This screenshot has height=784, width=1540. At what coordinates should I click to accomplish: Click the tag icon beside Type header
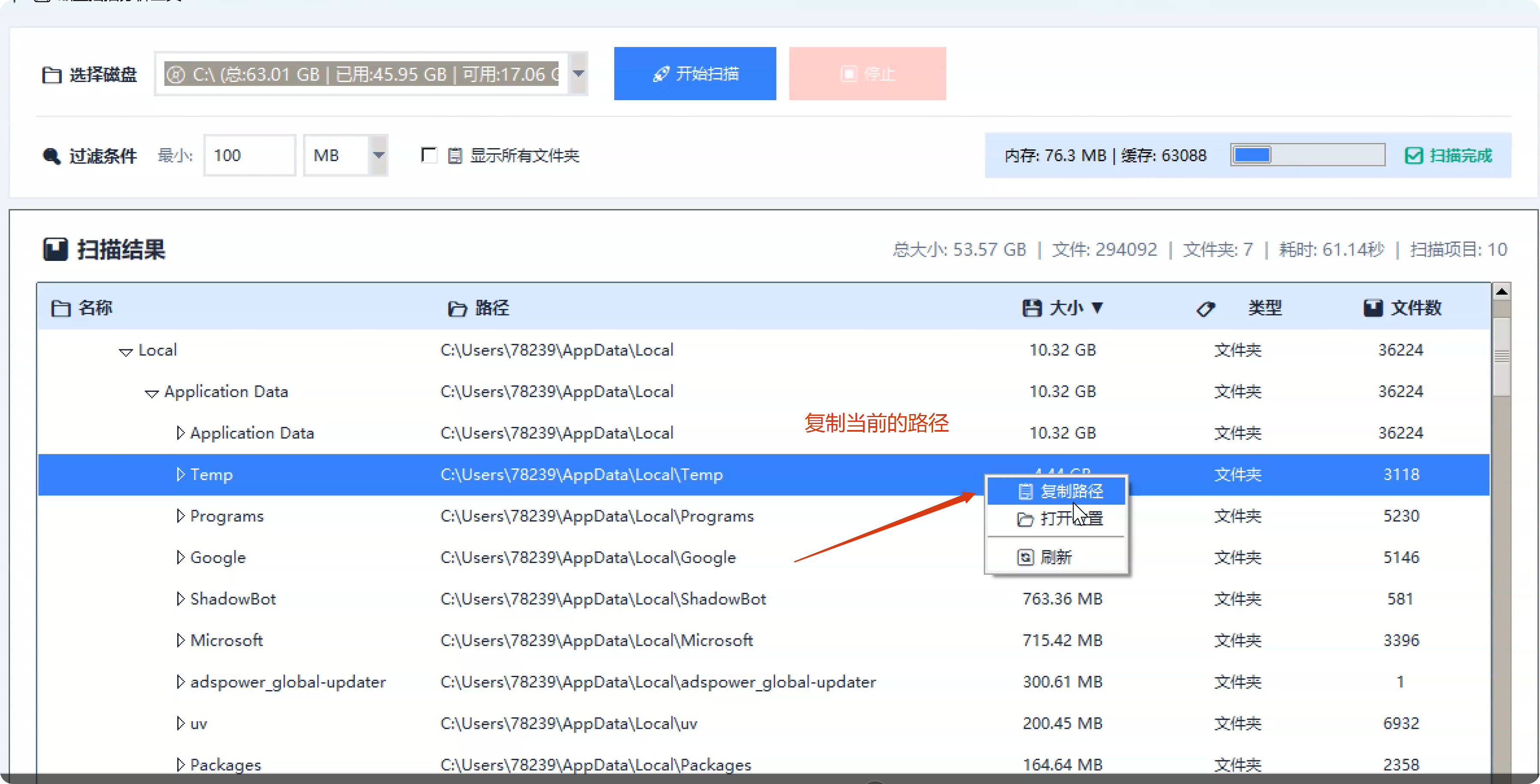(1205, 309)
